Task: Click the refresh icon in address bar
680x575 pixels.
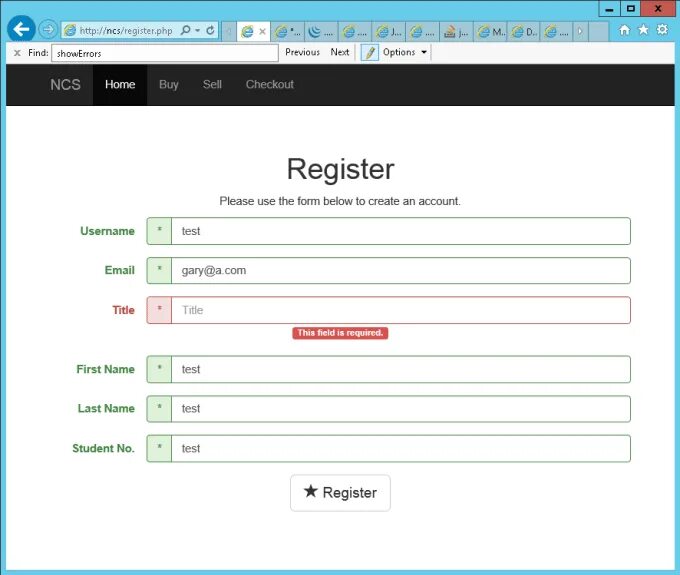Action: [210, 30]
